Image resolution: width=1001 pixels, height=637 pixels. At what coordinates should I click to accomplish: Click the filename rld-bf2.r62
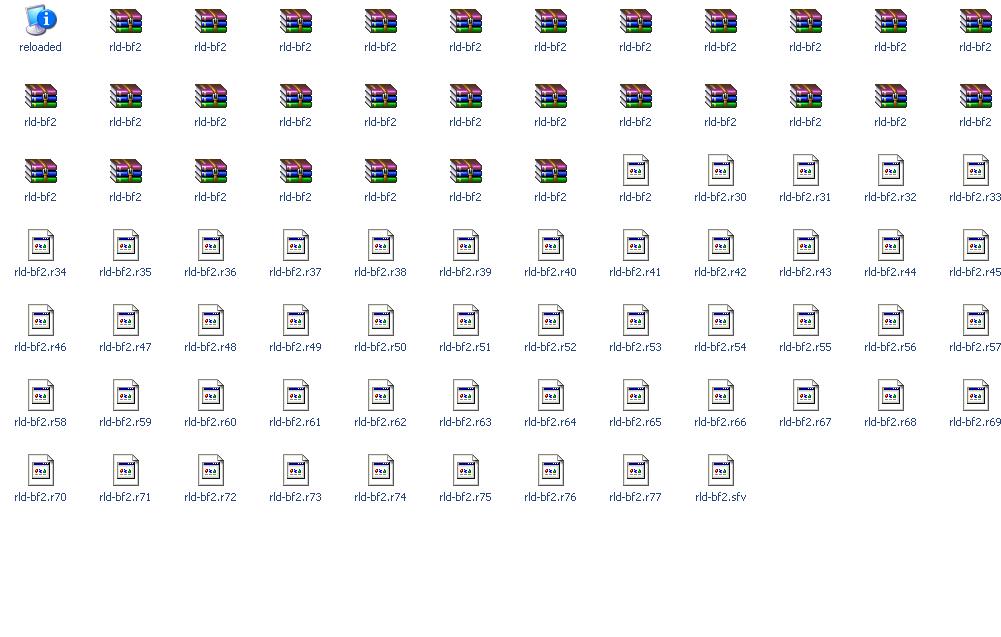tap(380, 422)
